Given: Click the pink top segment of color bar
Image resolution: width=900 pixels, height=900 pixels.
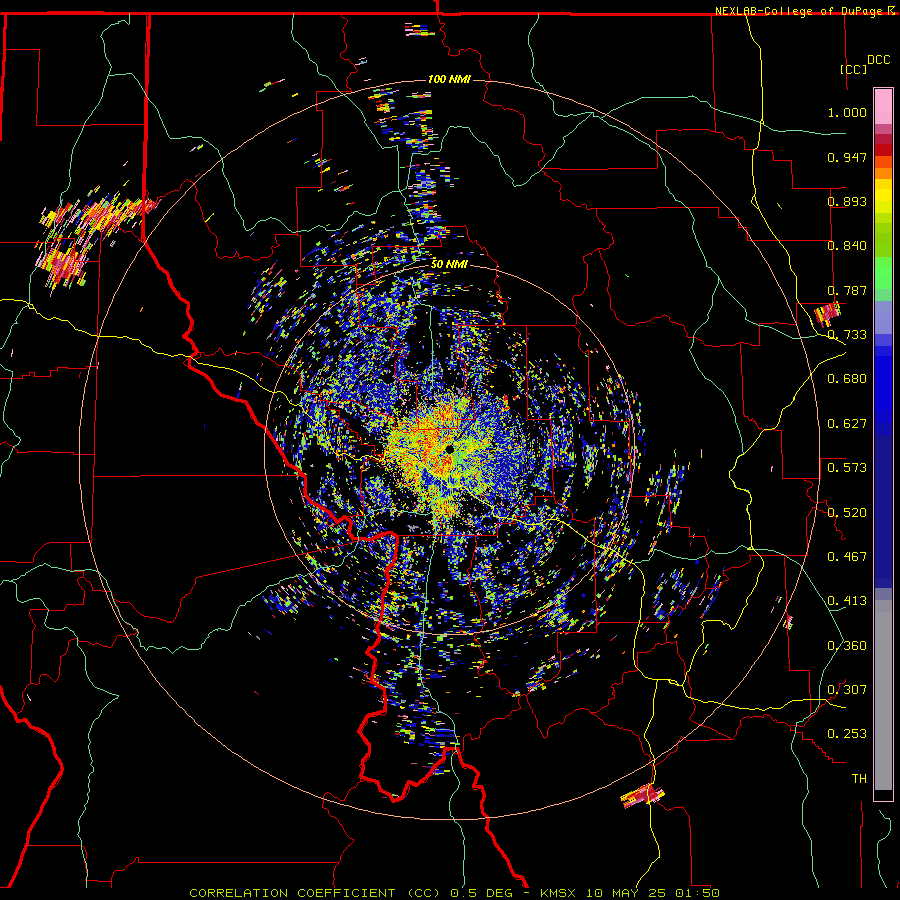Looking at the screenshot, I should [x=883, y=106].
